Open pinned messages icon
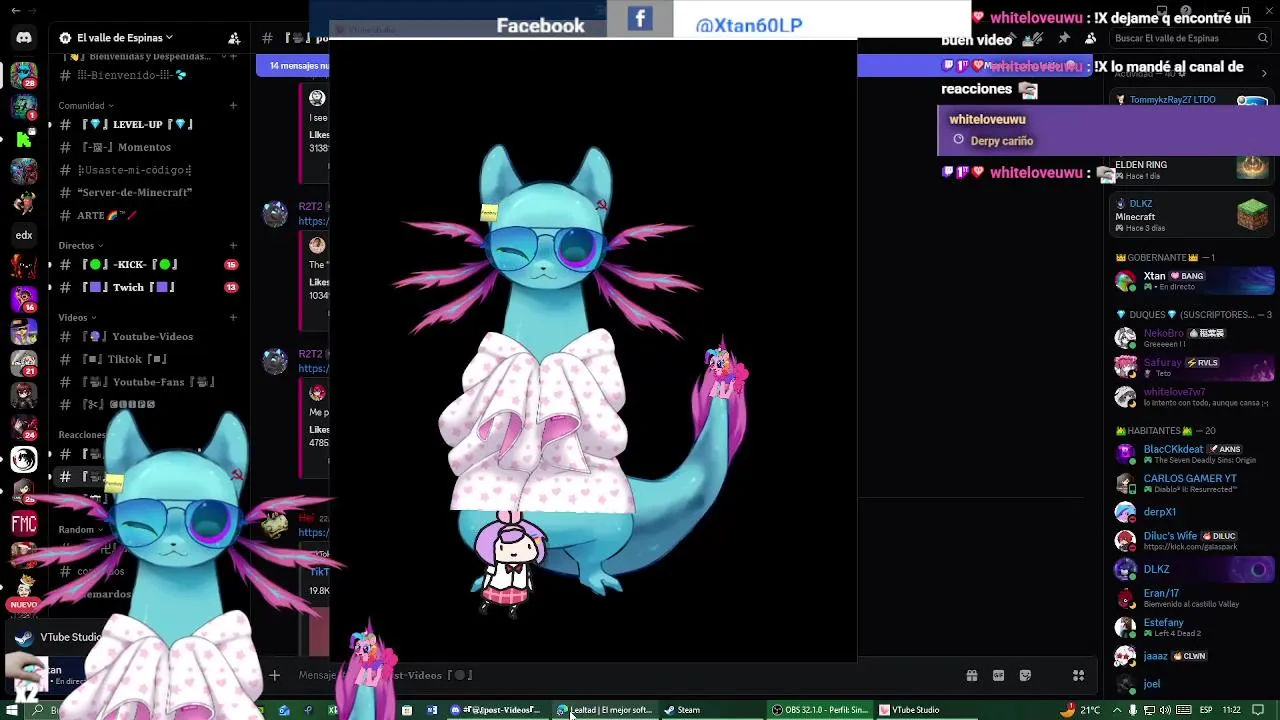The width and height of the screenshot is (1280, 720). [1064, 38]
